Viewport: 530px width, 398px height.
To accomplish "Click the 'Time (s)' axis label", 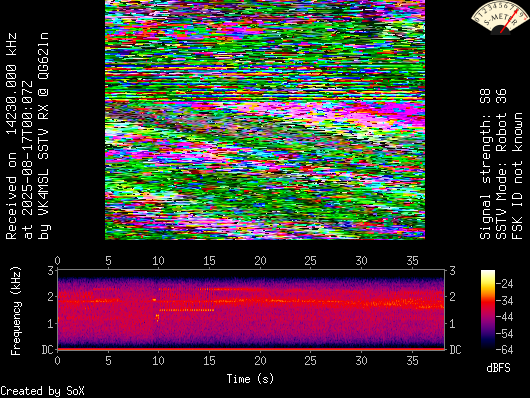I will (x=250, y=379).
